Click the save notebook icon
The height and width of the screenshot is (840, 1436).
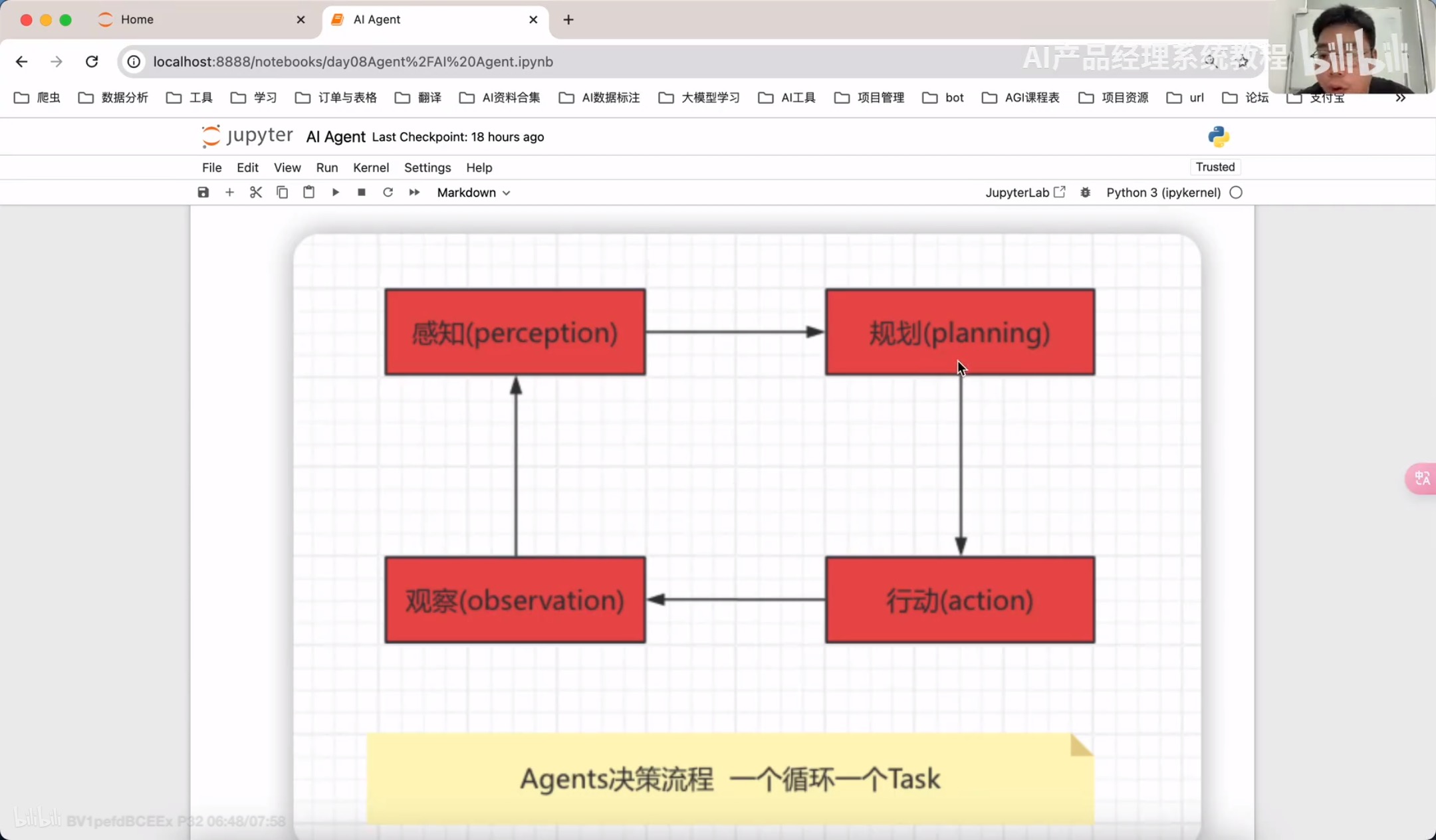(x=203, y=192)
